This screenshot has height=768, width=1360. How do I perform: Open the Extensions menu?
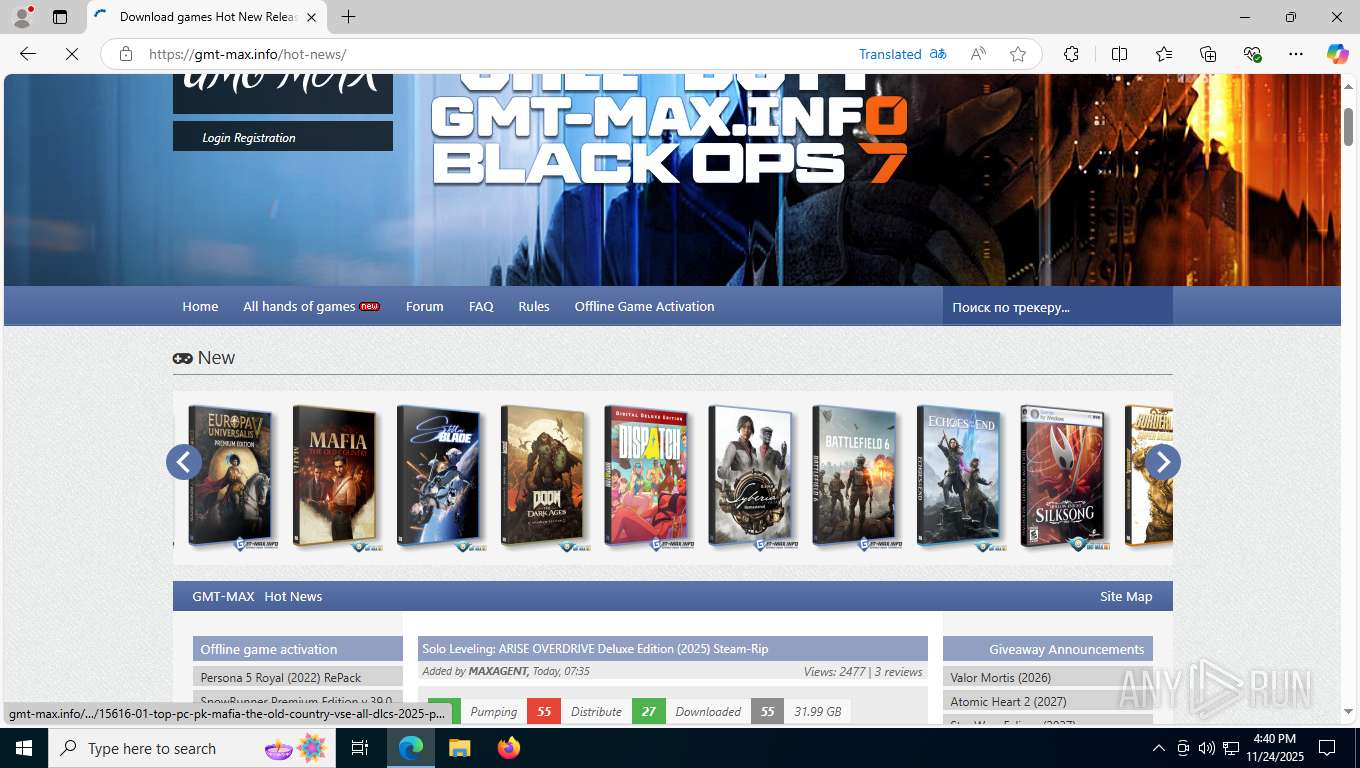pos(1071,54)
